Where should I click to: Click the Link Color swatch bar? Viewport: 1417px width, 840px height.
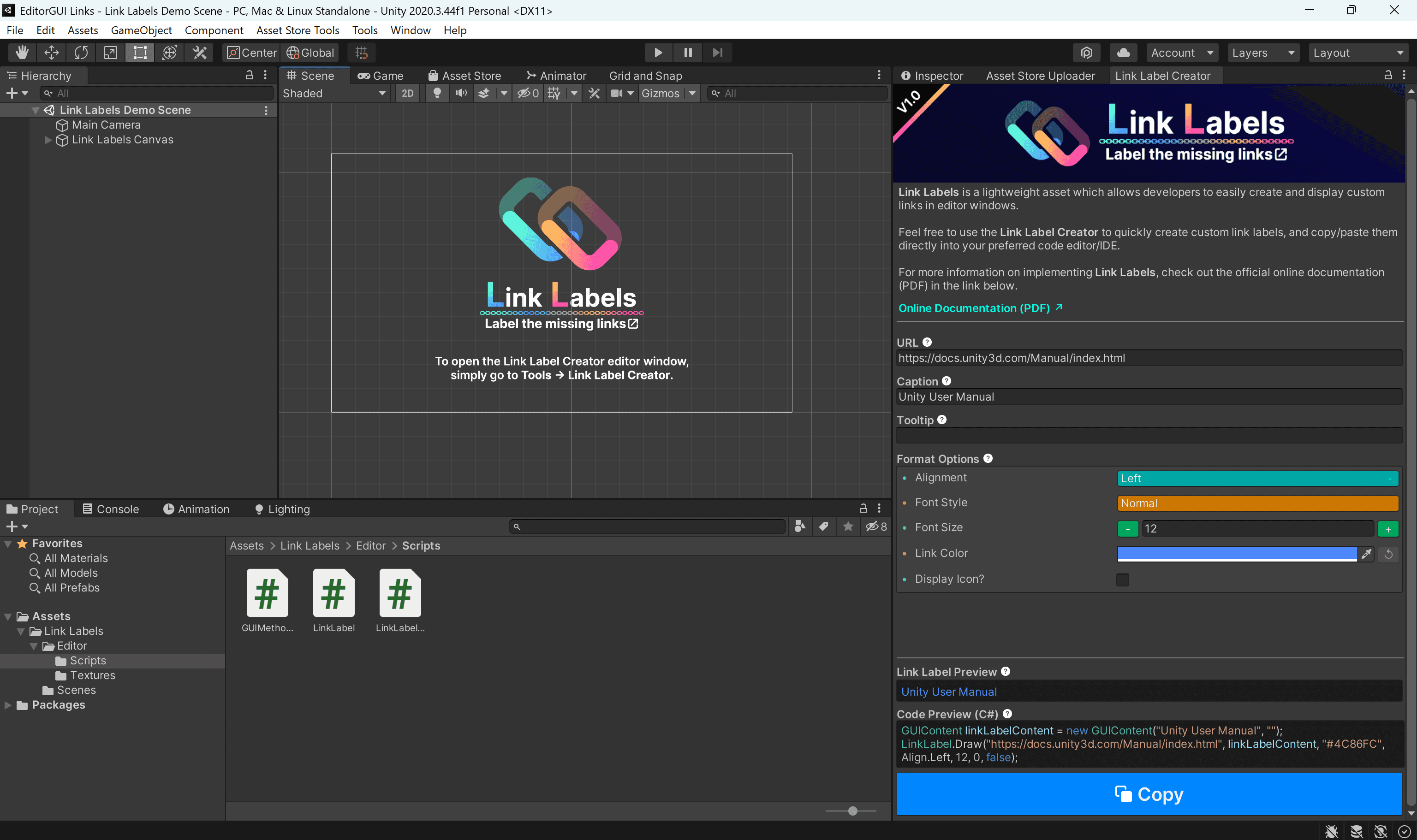[x=1237, y=554]
